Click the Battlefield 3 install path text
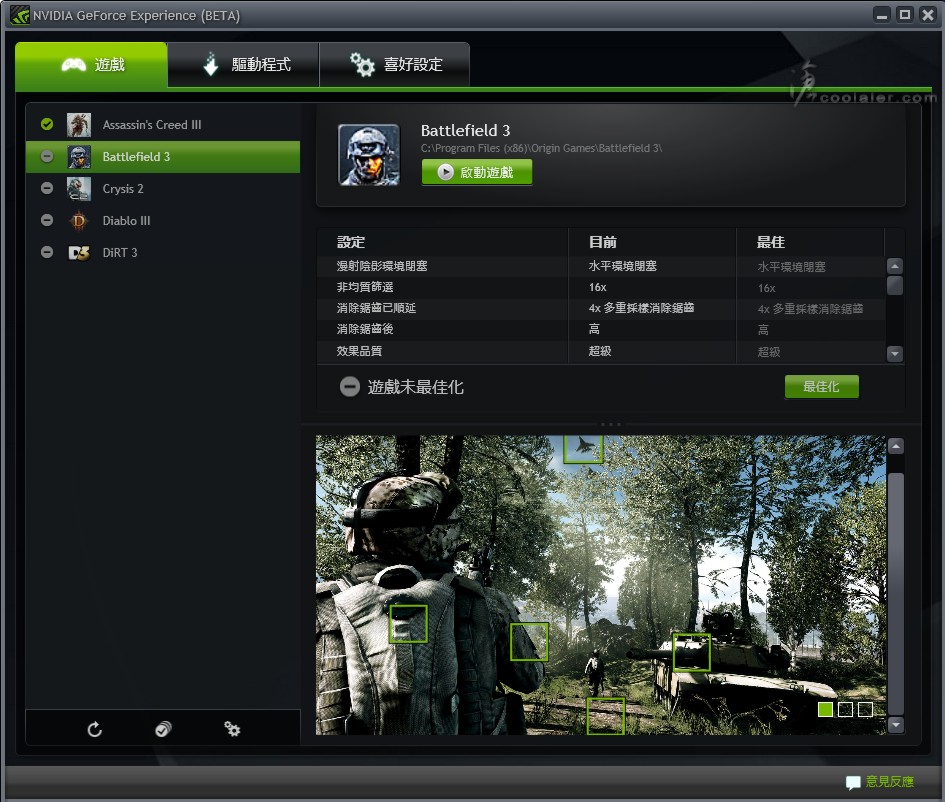Viewport: 945px width, 802px height. point(541,148)
